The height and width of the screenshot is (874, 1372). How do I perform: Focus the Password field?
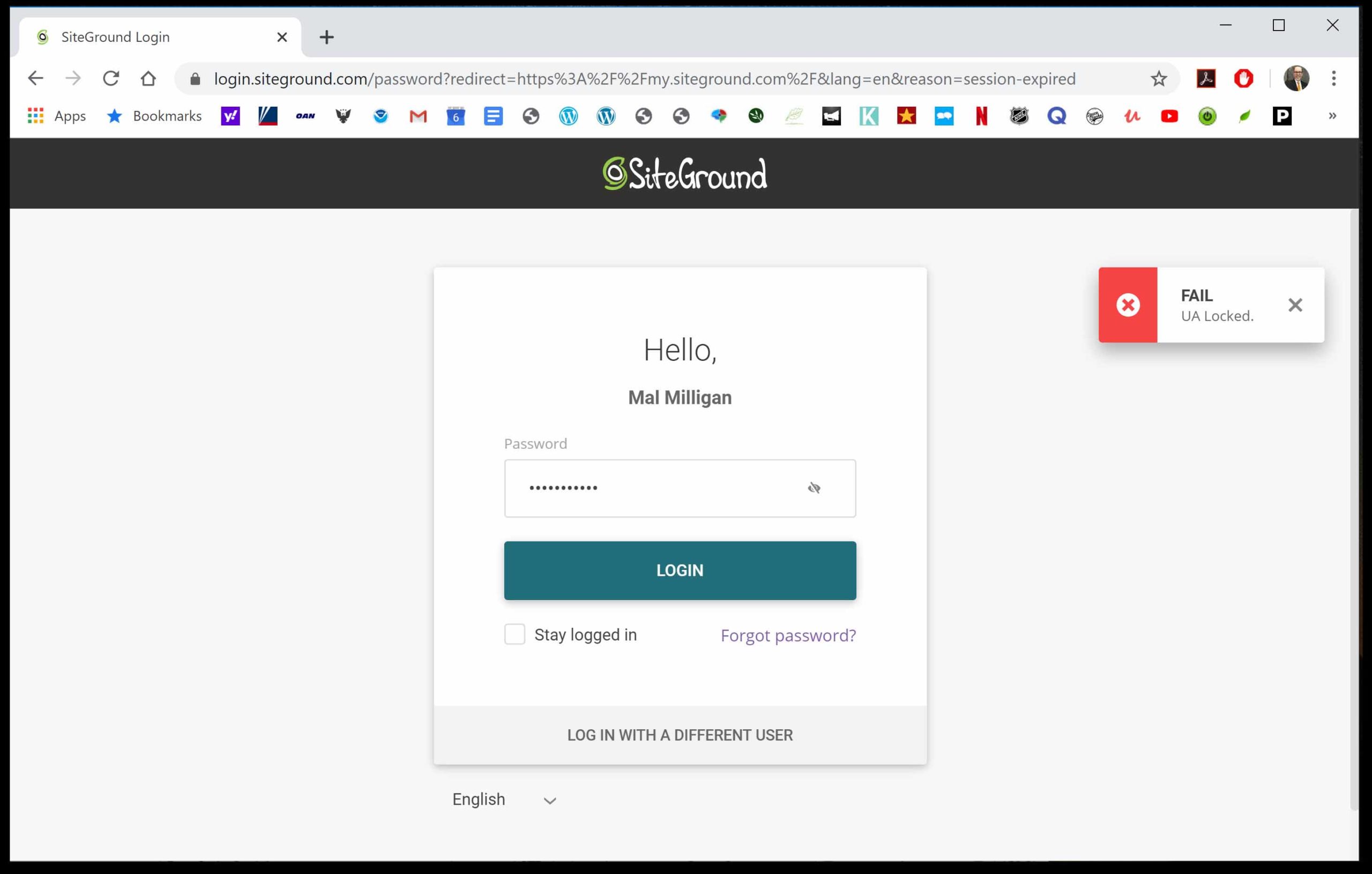click(x=680, y=488)
